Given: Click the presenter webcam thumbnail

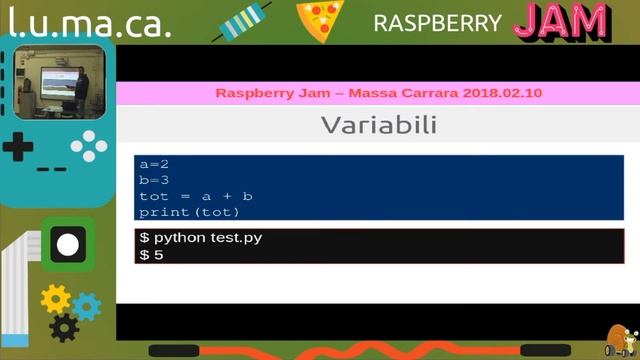Looking at the screenshot, I should pos(60,82).
